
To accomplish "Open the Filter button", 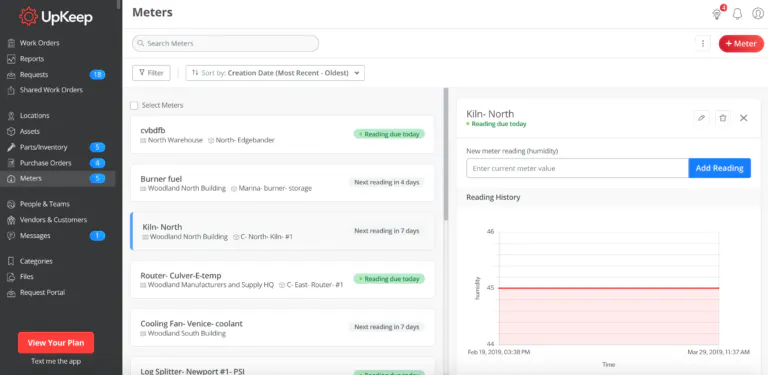I will [151, 73].
